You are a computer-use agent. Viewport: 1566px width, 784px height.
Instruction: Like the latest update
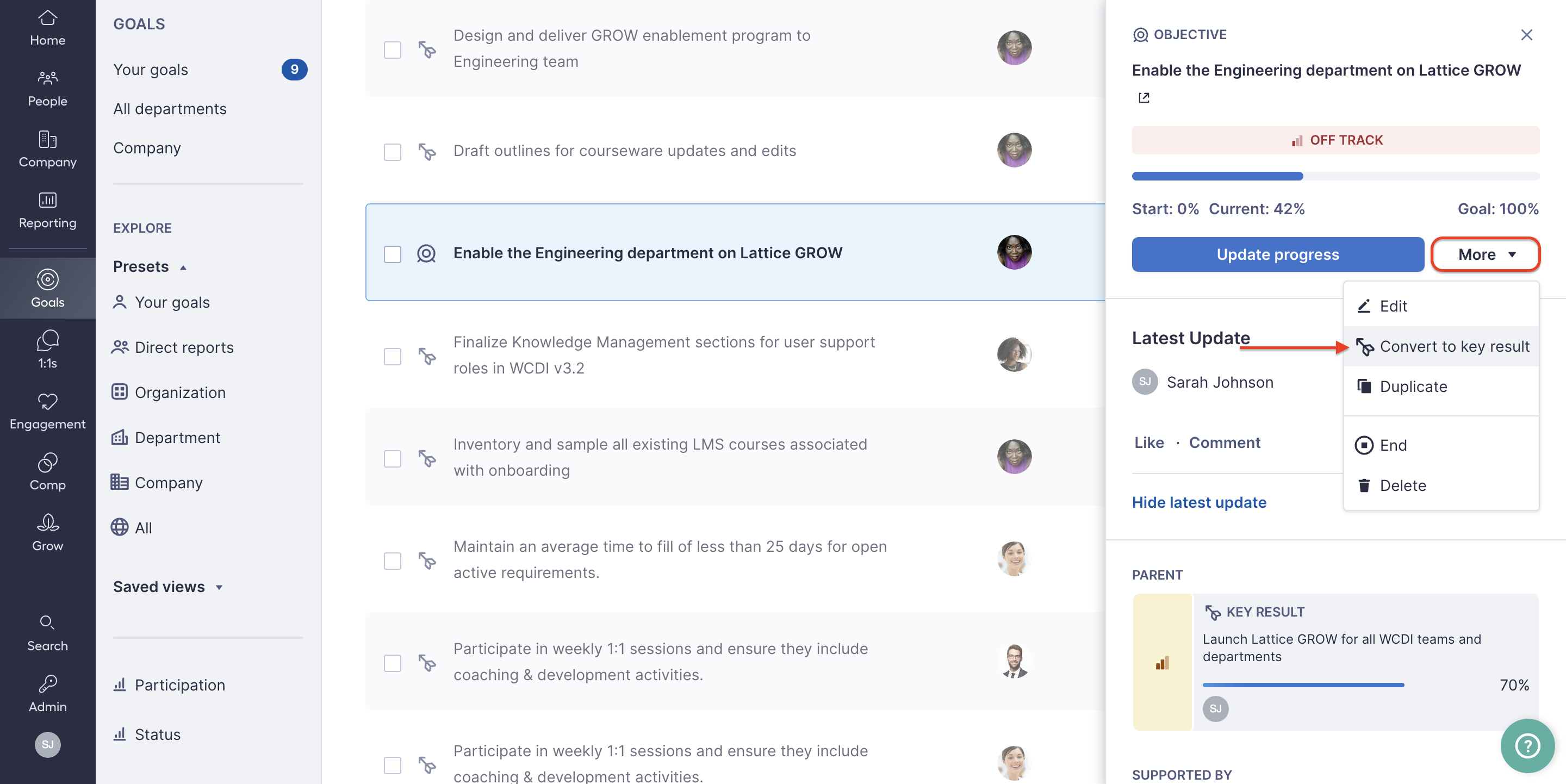tap(1148, 443)
